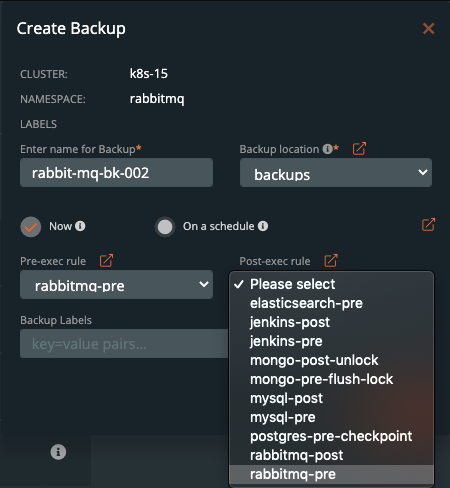Screen dimensions: 450x488
Task: Open external link icon beside Post-exec rule
Action: (331, 261)
